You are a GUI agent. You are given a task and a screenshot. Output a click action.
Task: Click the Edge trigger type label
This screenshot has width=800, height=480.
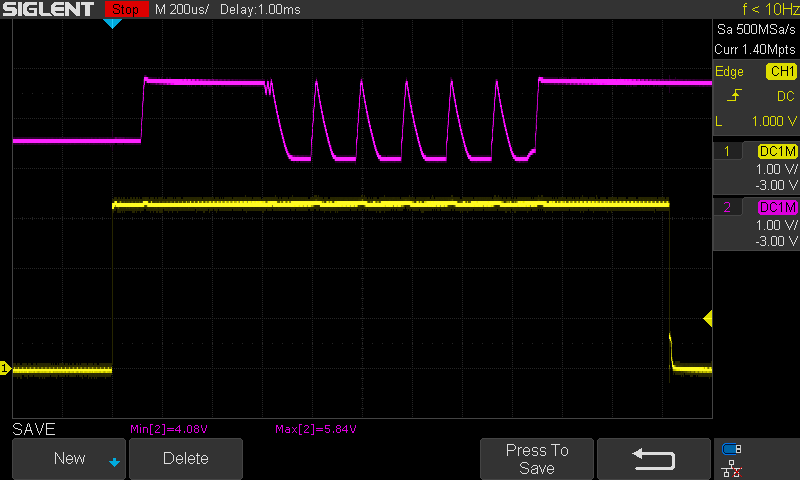tap(729, 71)
